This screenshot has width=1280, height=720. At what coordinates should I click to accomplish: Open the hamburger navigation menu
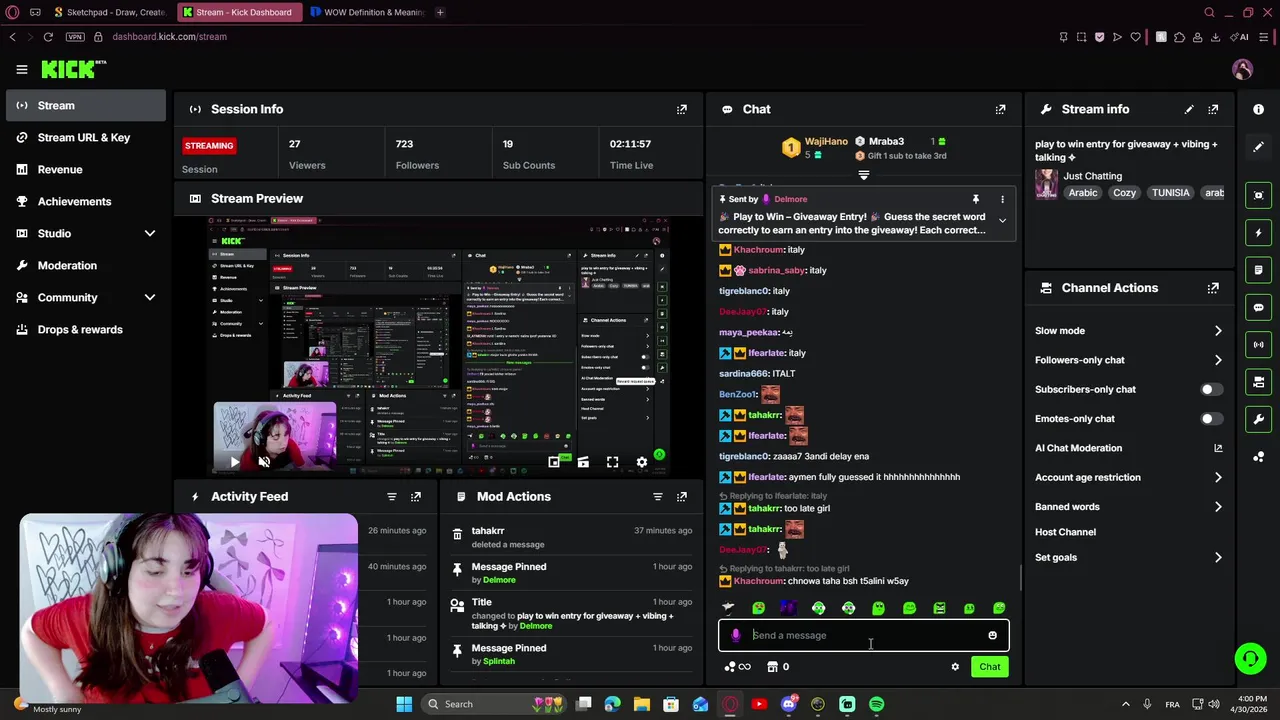coord(22,69)
